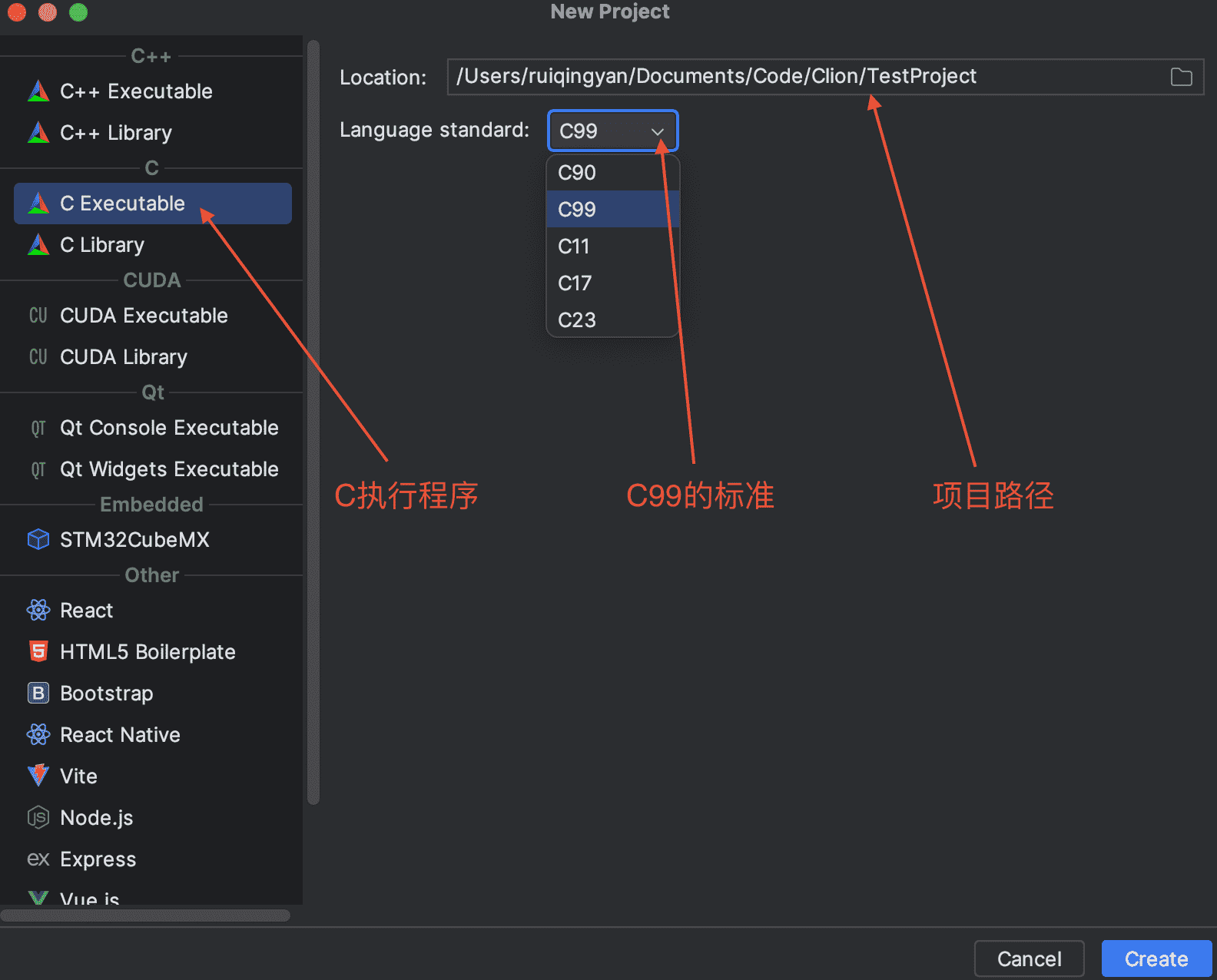Click the C++ Library CMake icon
Image resolution: width=1217 pixels, height=980 pixels.
pyautogui.click(x=38, y=133)
